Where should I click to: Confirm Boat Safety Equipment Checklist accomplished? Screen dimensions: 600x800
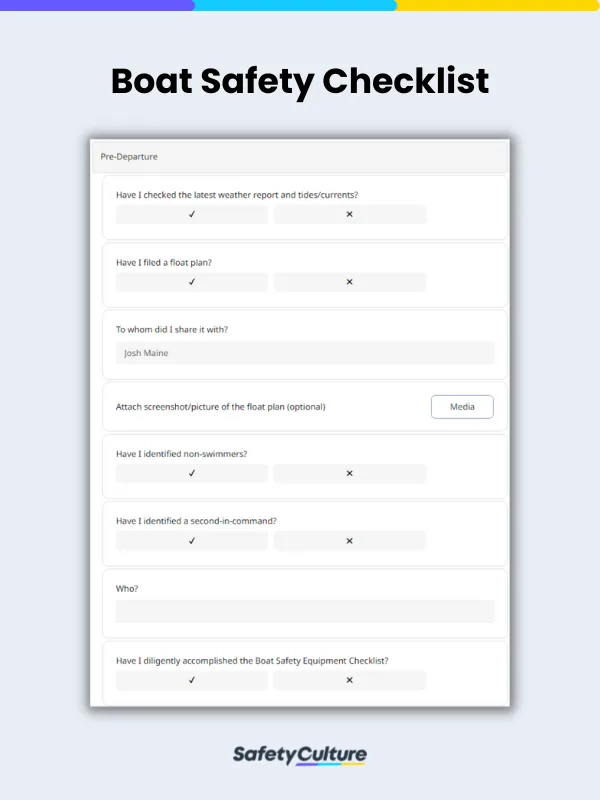click(192, 680)
